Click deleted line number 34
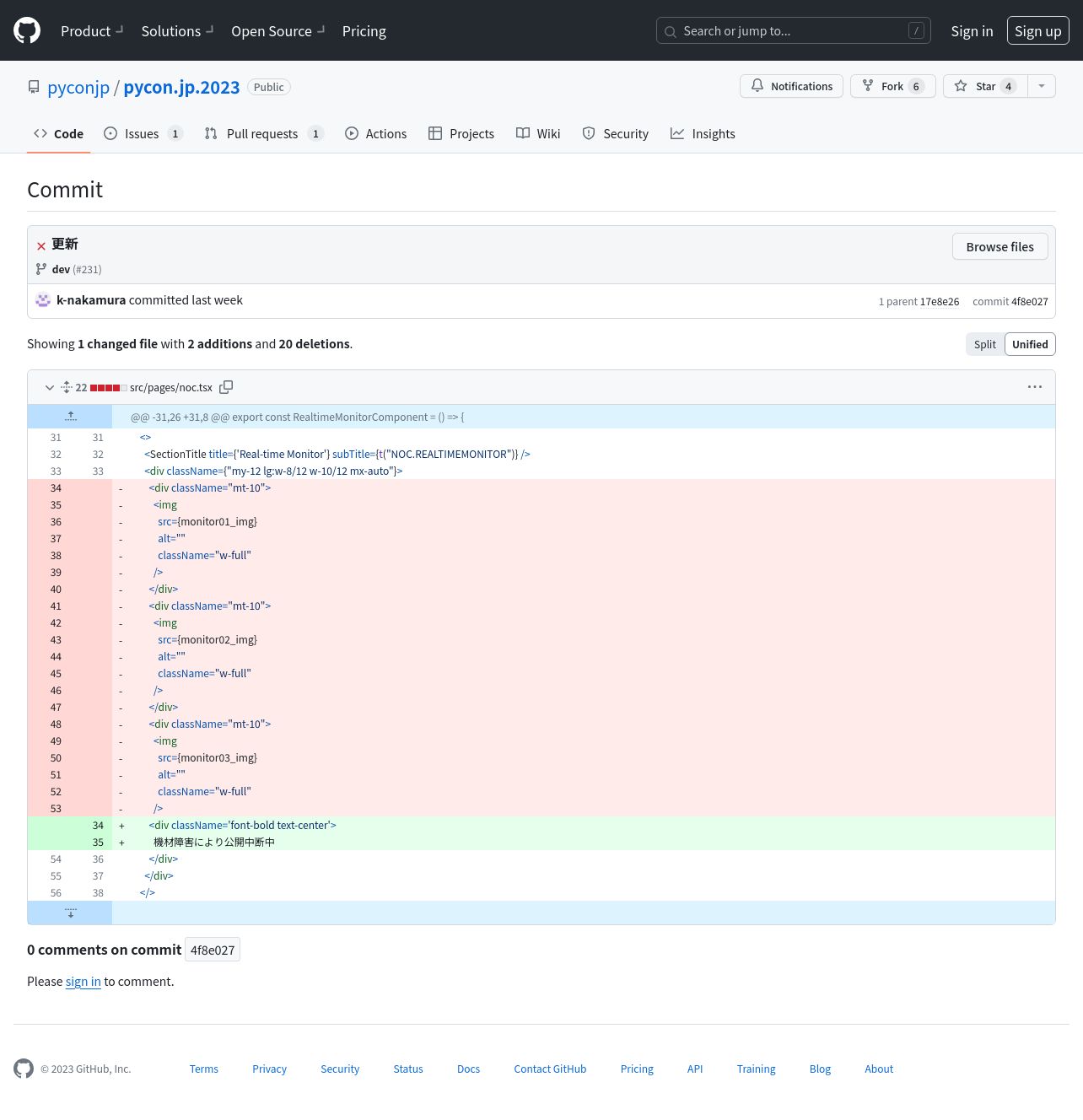 tap(49, 487)
